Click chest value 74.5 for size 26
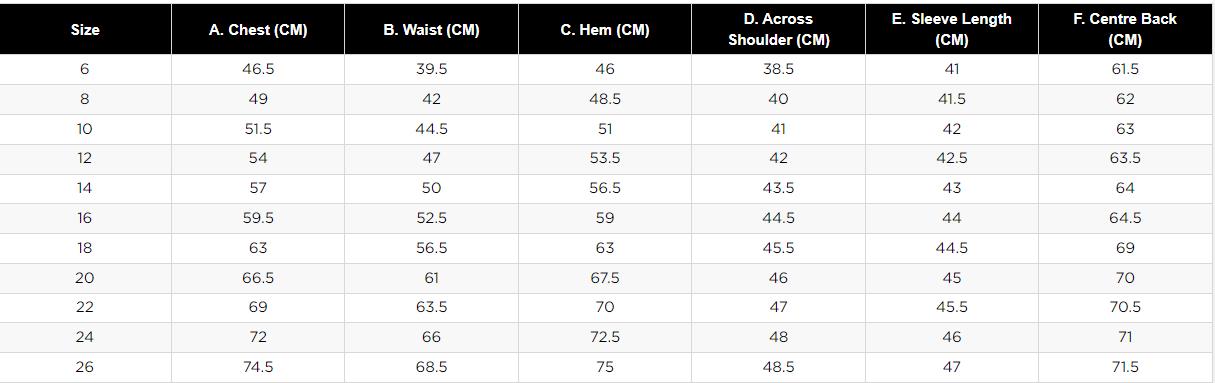Image resolution: width=1215 pixels, height=383 pixels. point(258,367)
